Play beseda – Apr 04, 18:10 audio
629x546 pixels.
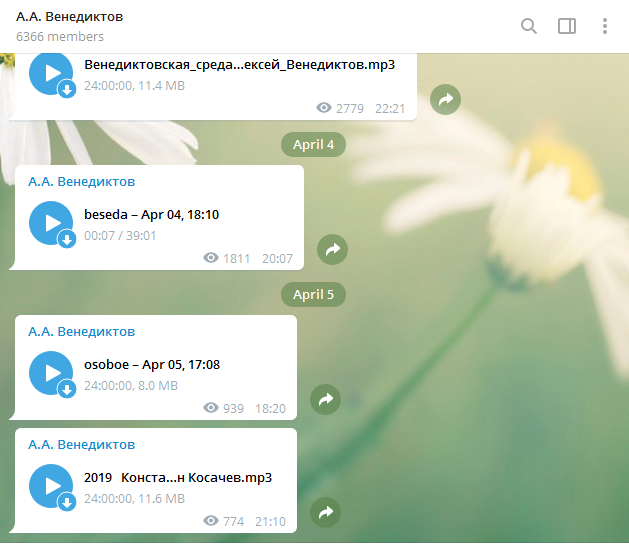click(x=51, y=223)
